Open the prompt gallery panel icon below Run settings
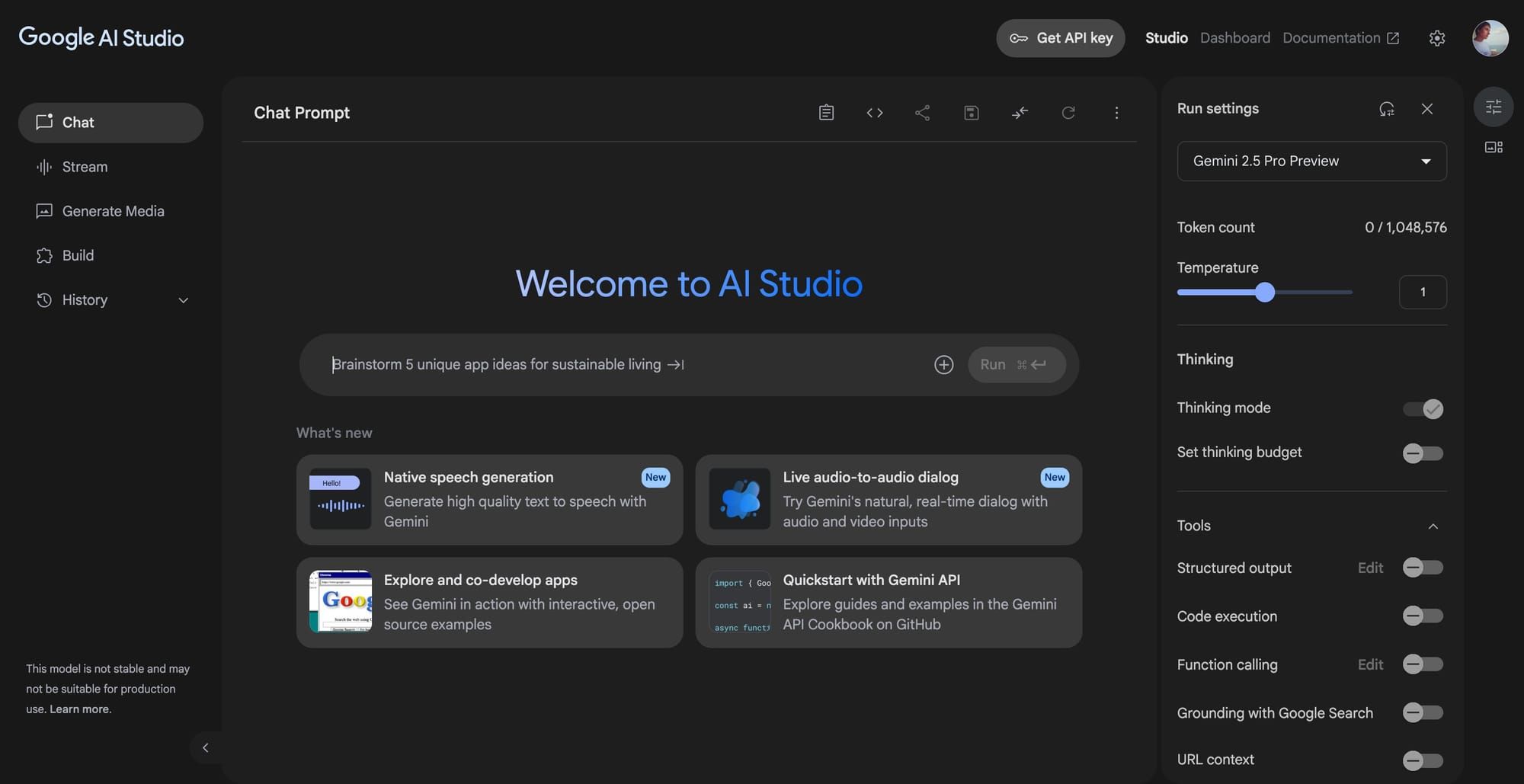This screenshot has width=1524, height=784. pos(1493,146)
